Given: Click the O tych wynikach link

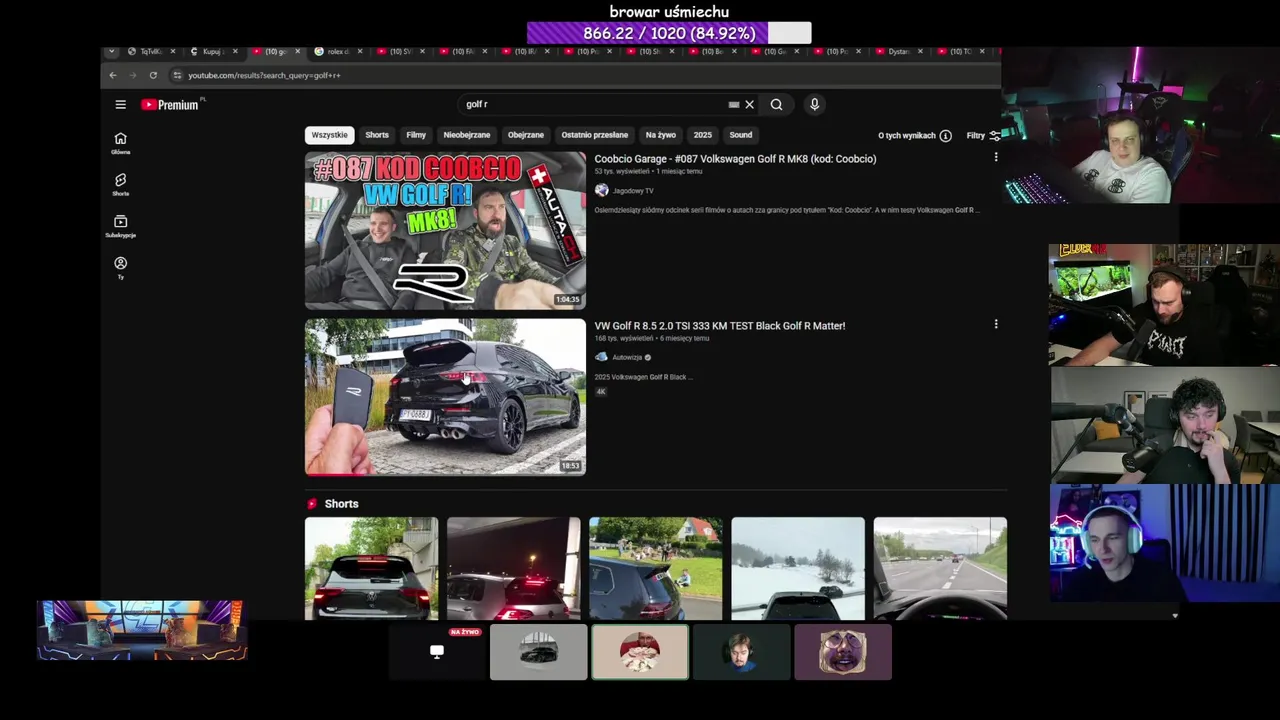Looking at the screenshot, I should tap(907, 135).
